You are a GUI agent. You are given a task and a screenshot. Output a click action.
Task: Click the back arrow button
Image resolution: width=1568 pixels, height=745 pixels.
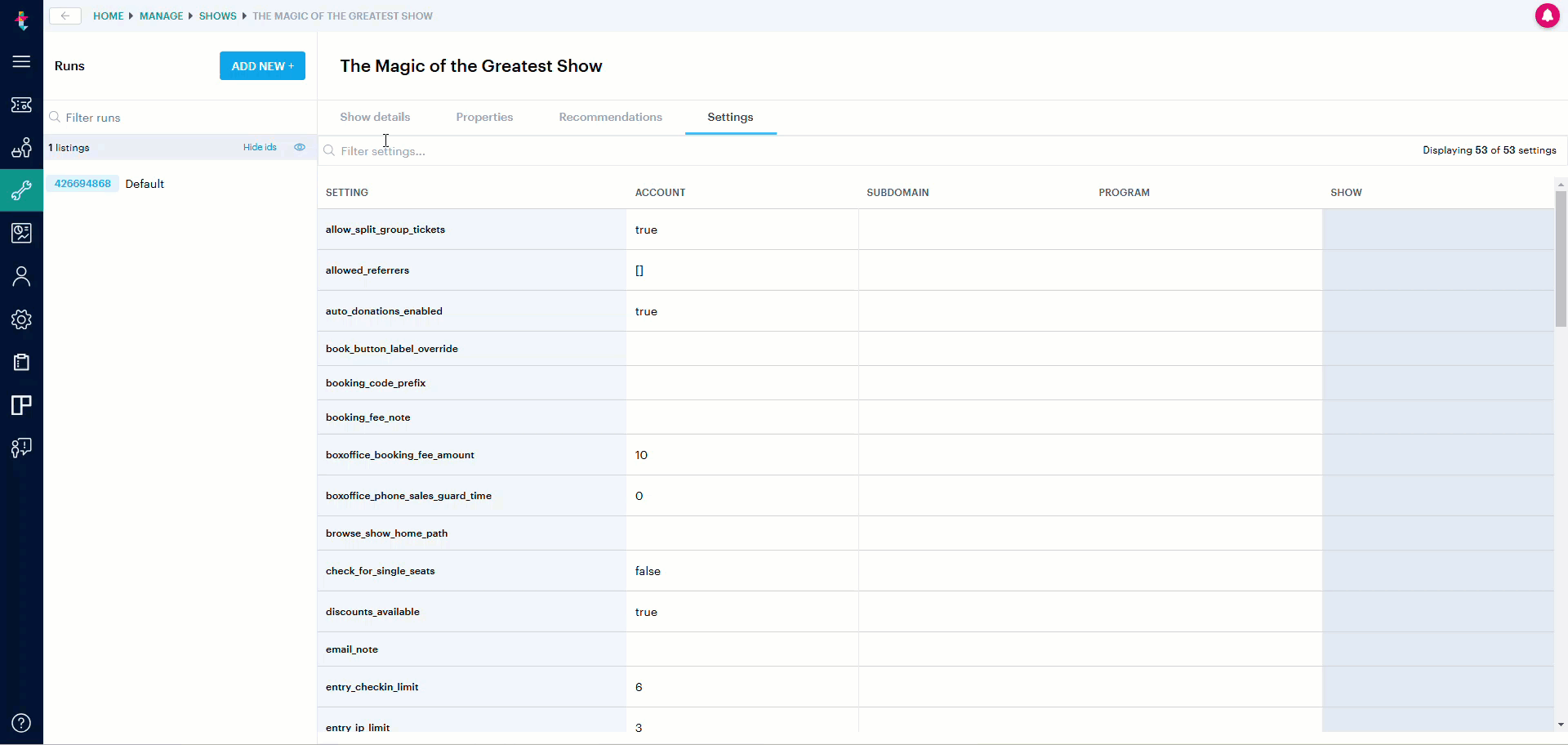[65, 16]
